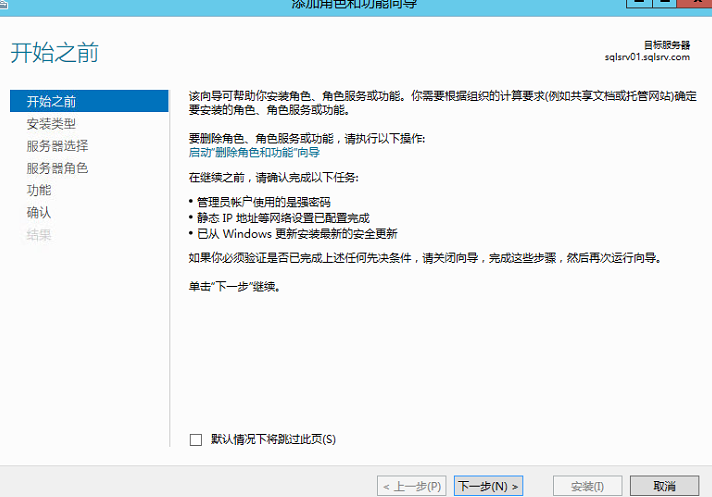
Task: Select the greyed 结果 step
Action: [x=39, y=235]
